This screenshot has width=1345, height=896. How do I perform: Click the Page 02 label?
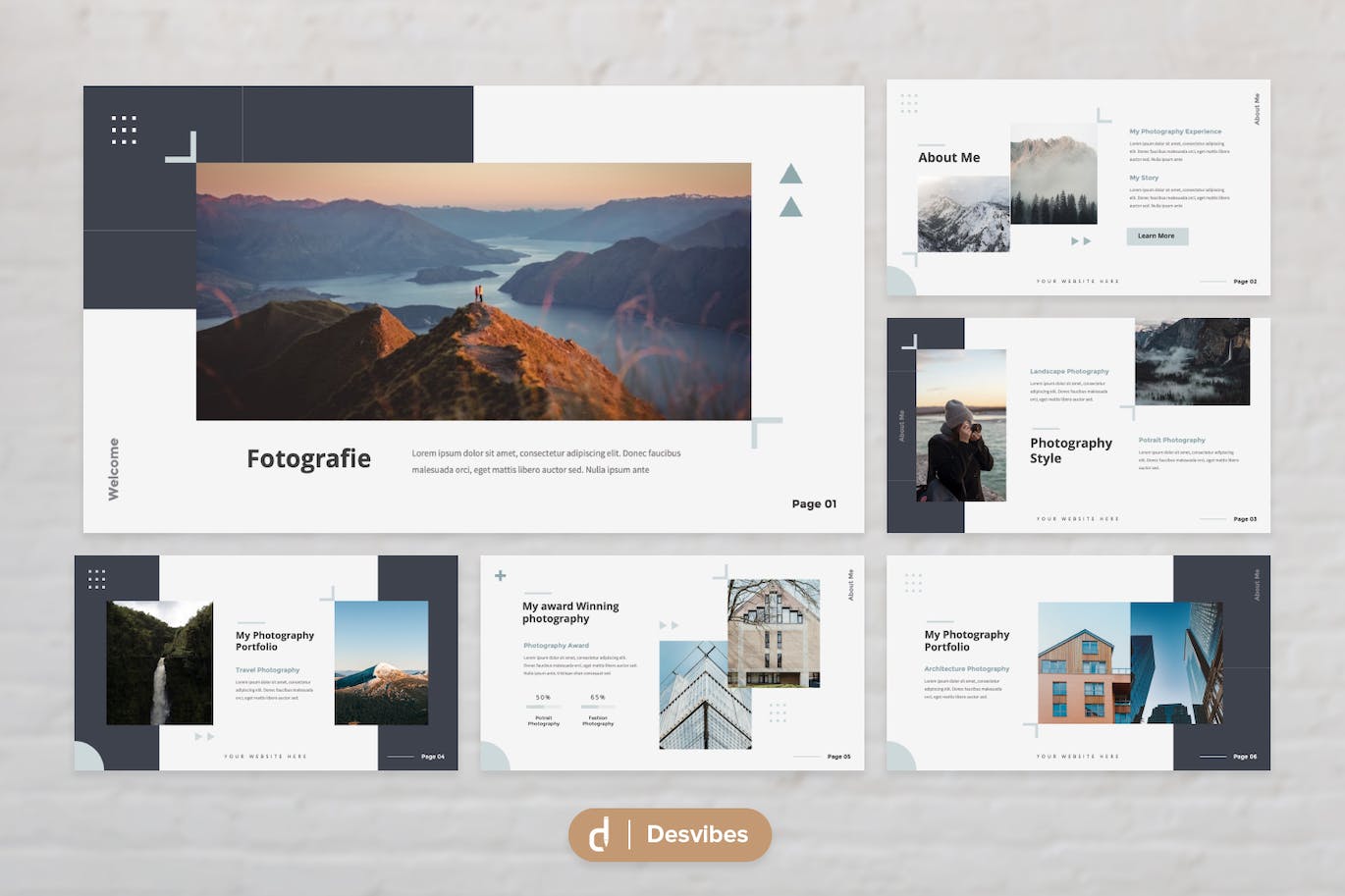coord(1245,282)
